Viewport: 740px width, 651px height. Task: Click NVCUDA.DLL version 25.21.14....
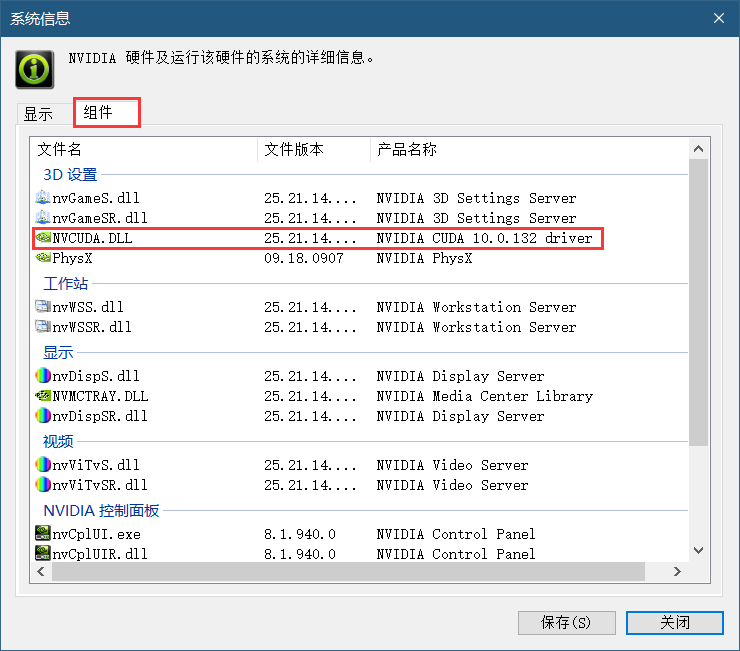(x=310, y=238)
